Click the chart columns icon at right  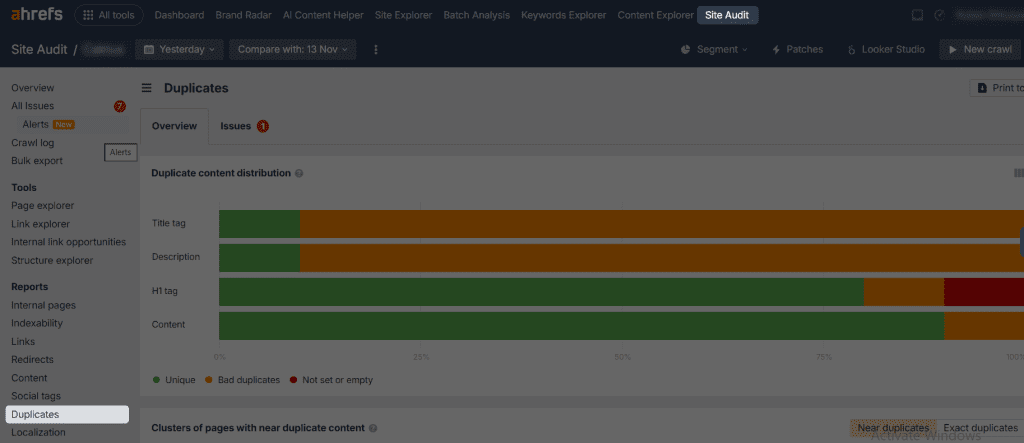coord(1018,173)
